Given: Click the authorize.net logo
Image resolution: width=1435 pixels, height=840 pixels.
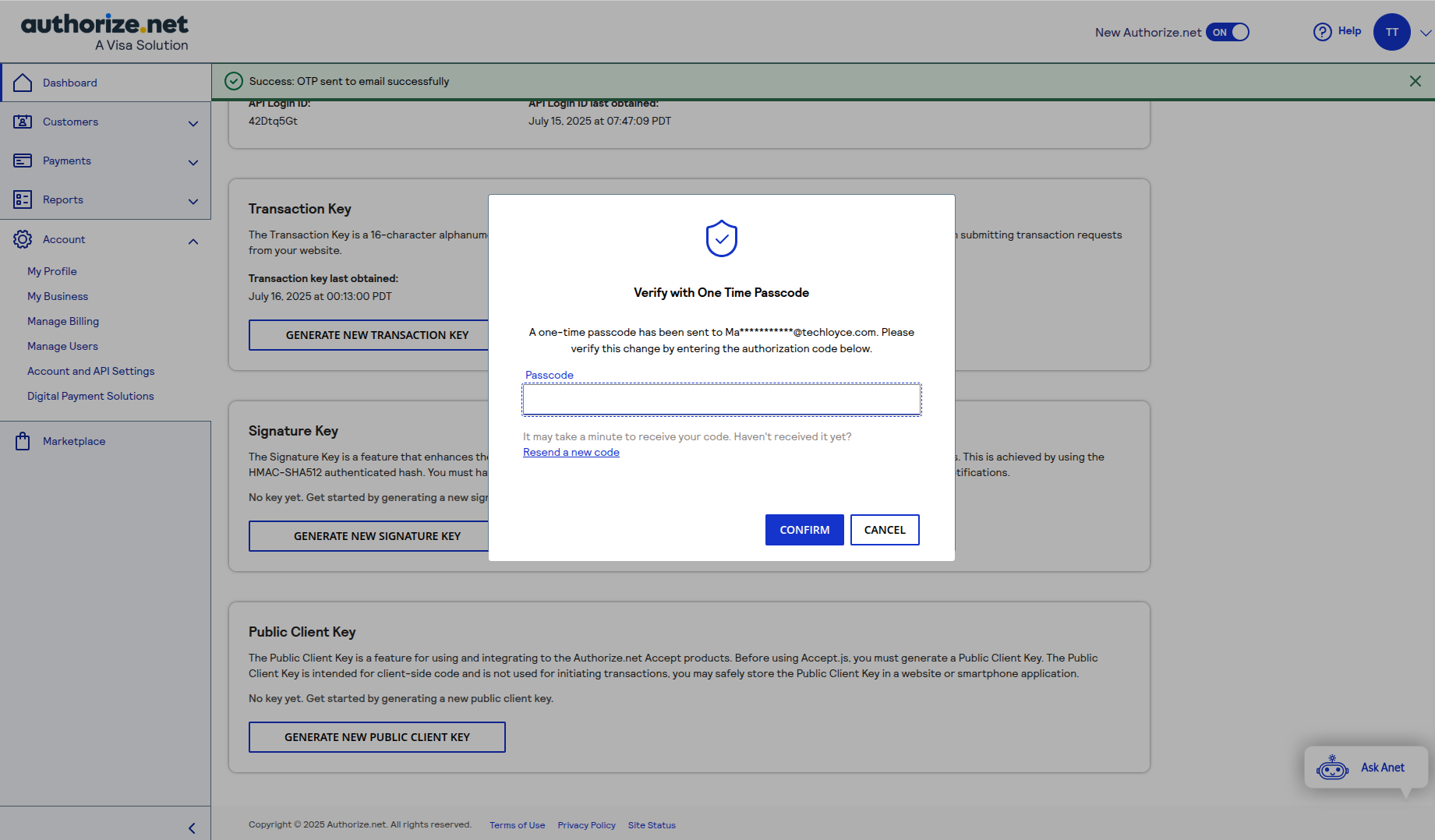Looking at the screenshot, I should pos(104,33).
